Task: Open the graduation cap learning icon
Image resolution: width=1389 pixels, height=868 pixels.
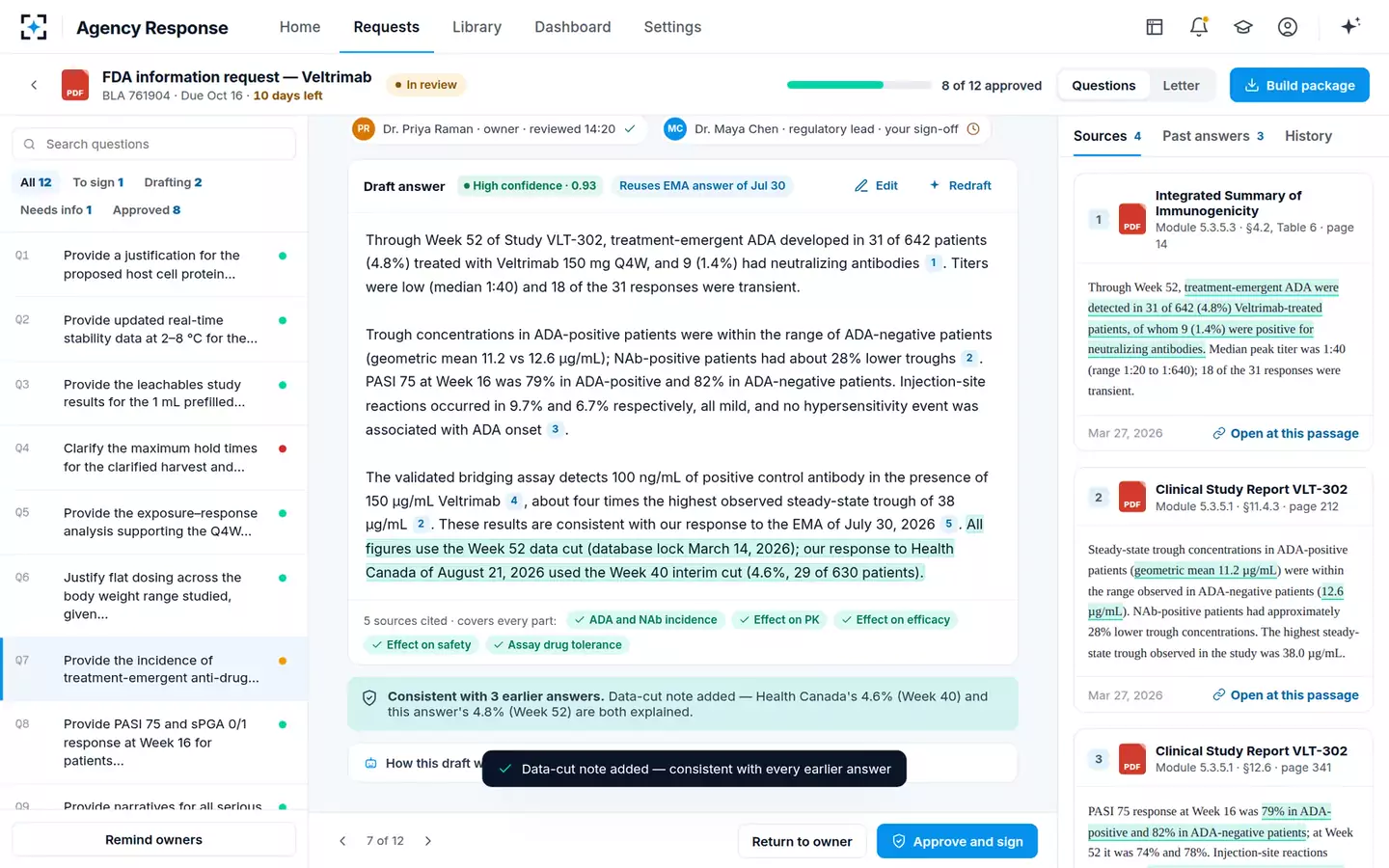Action: [x=1243, y=27]
